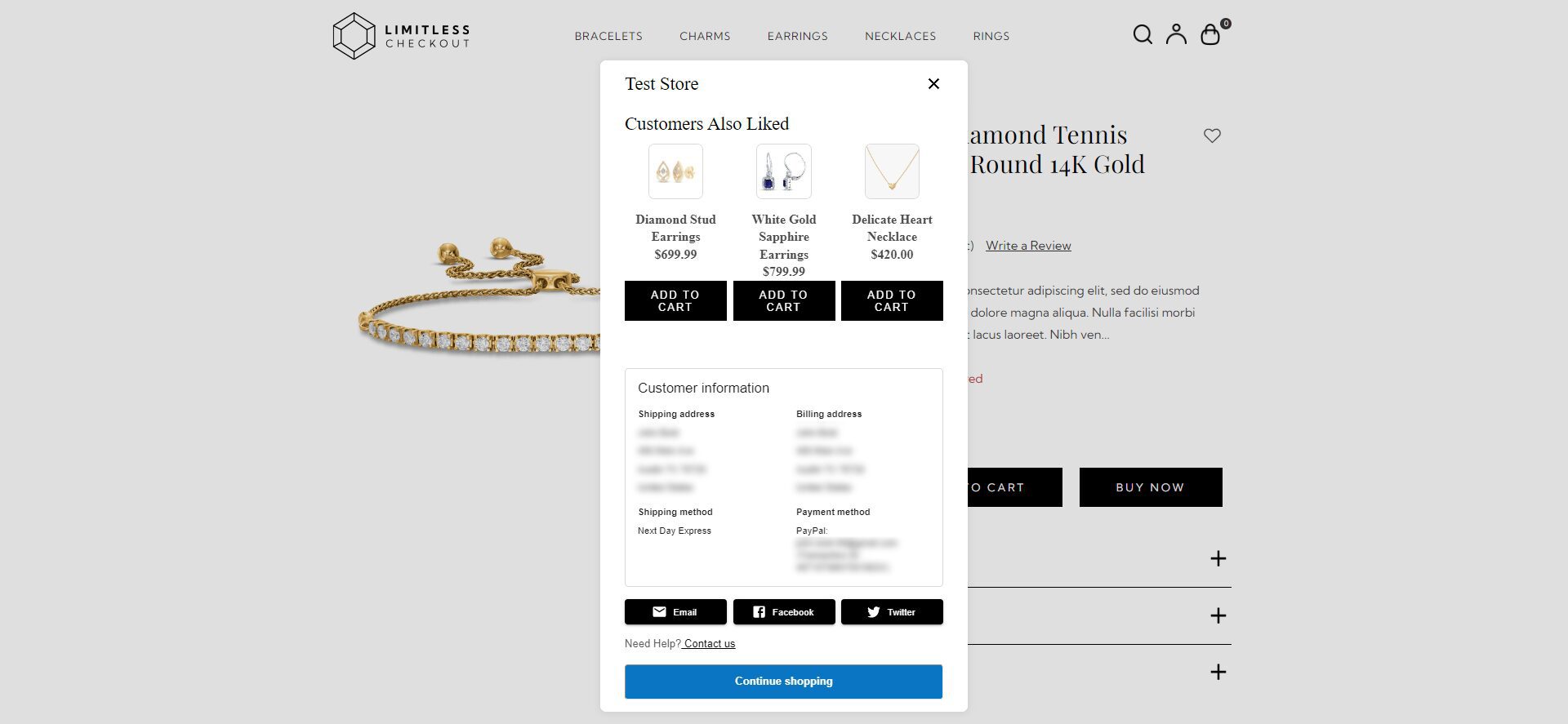The image size is (1568, 724).
Task: Open the shopping bag cart icon
Action: point(1210,34)
